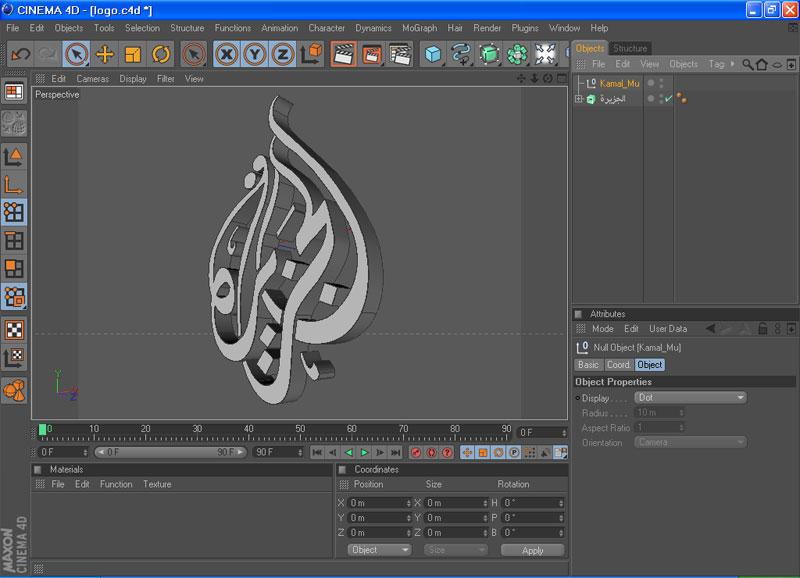Select the Use Texture Axis tool
800x578 pixels.
click(x=14, y=358)
